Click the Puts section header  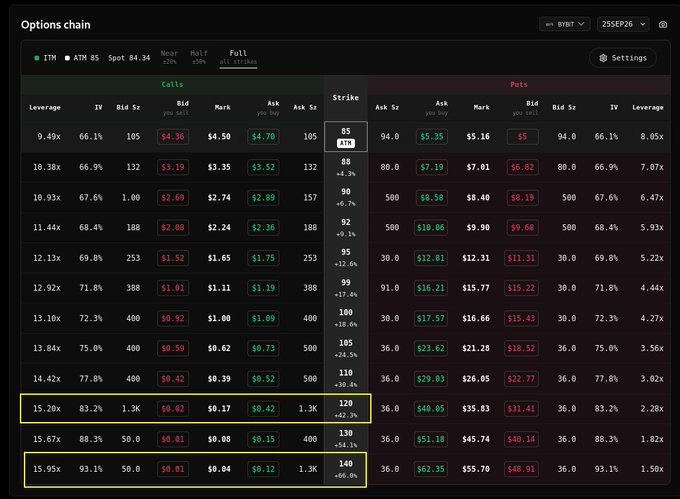519,85
